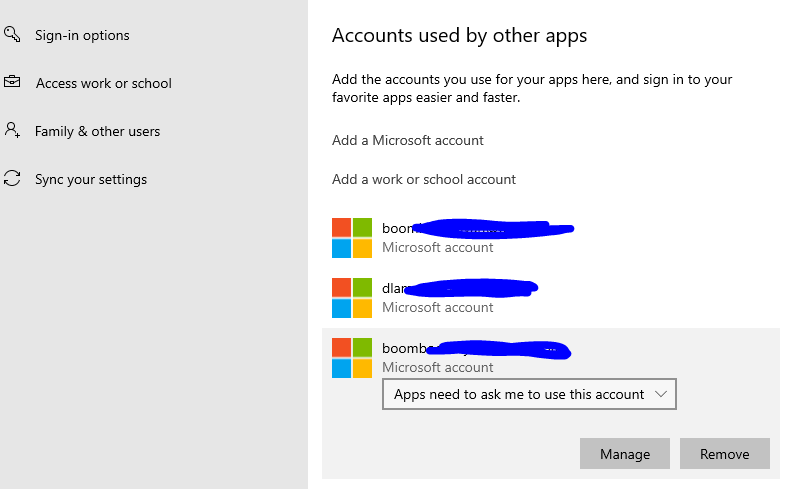
Task: Select the boomb... account name text
Action: coord(476,349)
